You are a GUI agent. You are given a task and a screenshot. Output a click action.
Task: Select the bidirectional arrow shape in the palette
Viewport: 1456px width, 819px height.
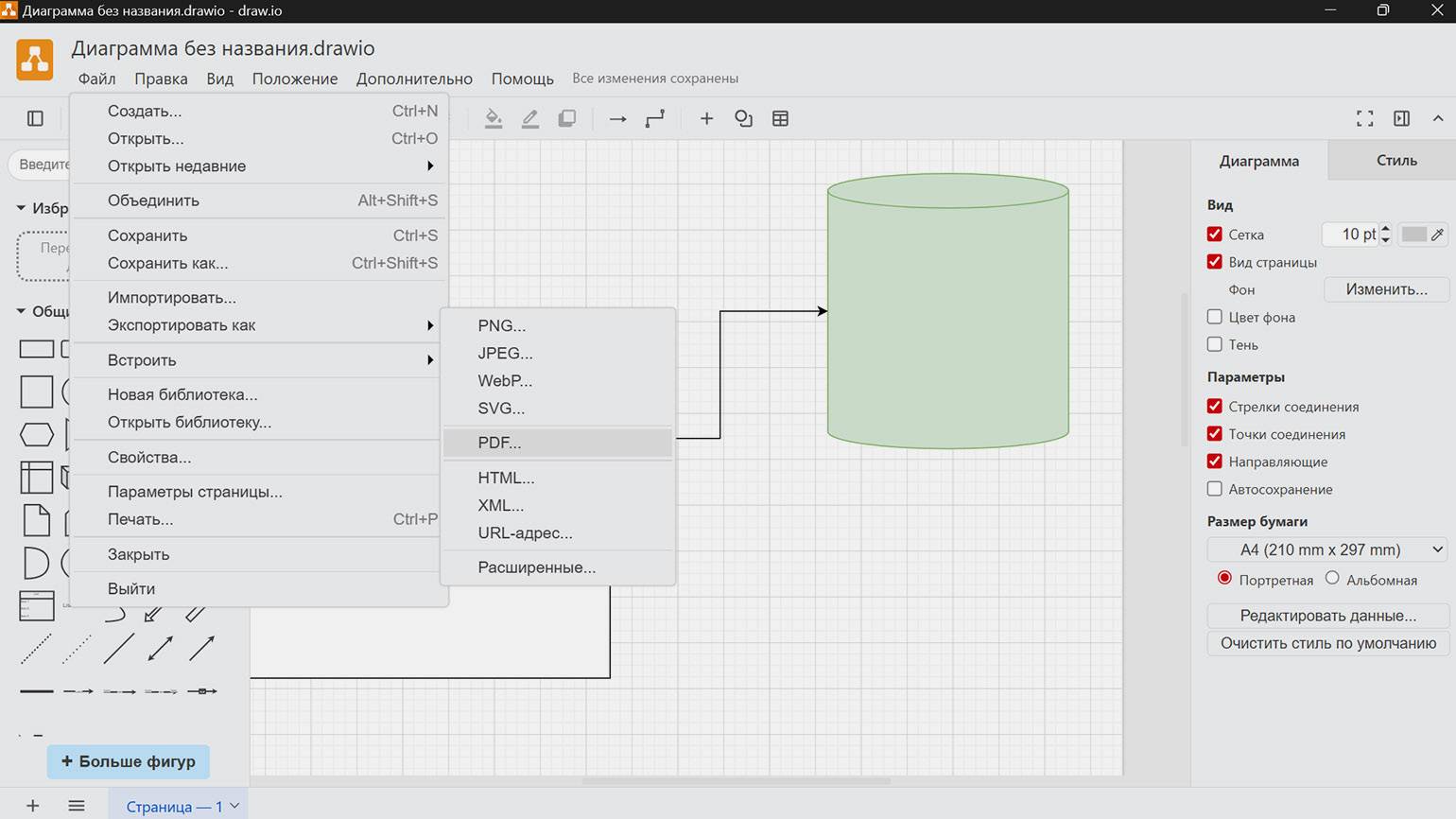coord(160,649)
